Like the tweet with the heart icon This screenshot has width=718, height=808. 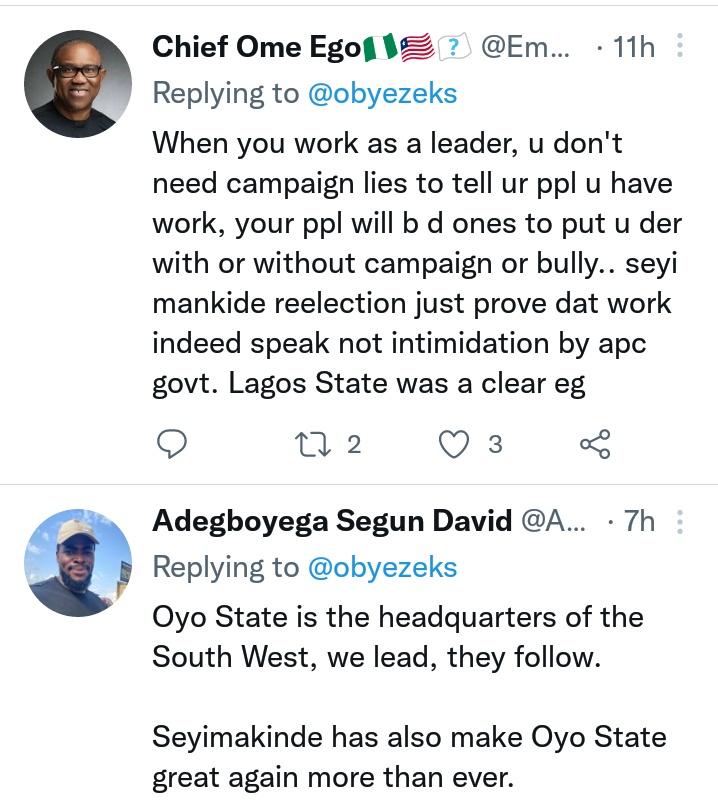tap(455, 444)
